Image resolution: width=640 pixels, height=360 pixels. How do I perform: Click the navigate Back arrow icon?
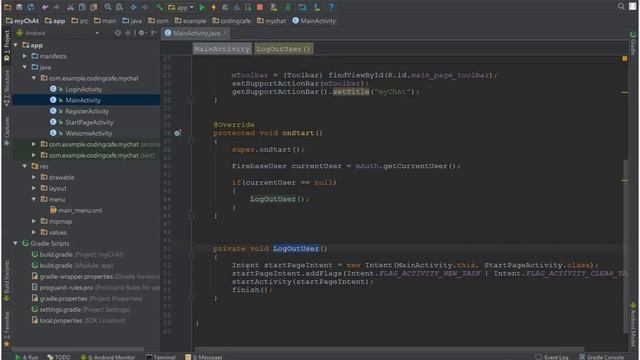point(133,7)
